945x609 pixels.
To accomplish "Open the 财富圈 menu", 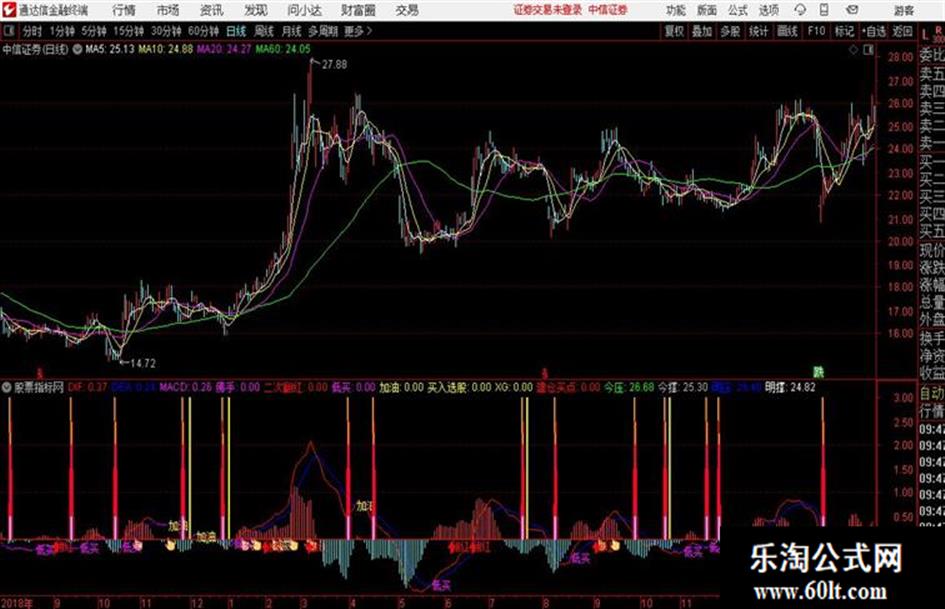I will (358, 10).
